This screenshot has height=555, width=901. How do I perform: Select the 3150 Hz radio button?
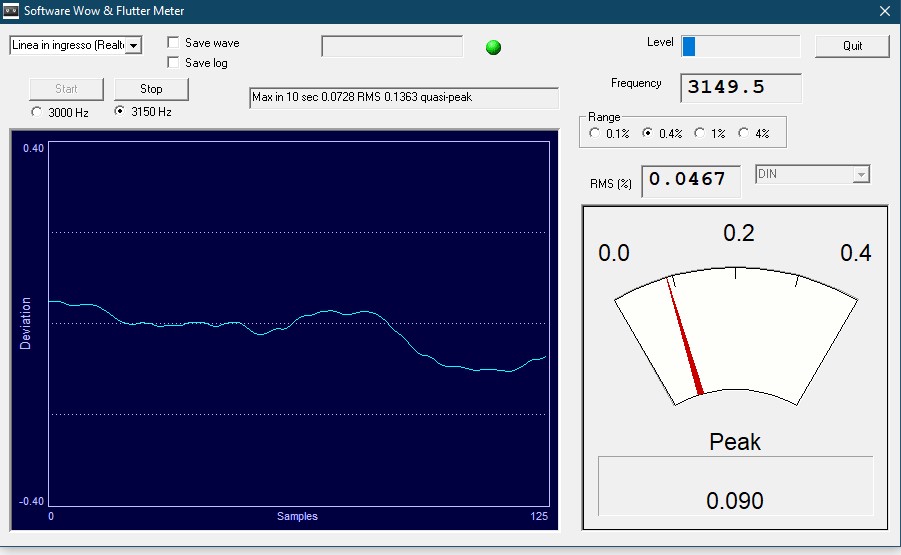pyautogui.click(x=120, y=111)
